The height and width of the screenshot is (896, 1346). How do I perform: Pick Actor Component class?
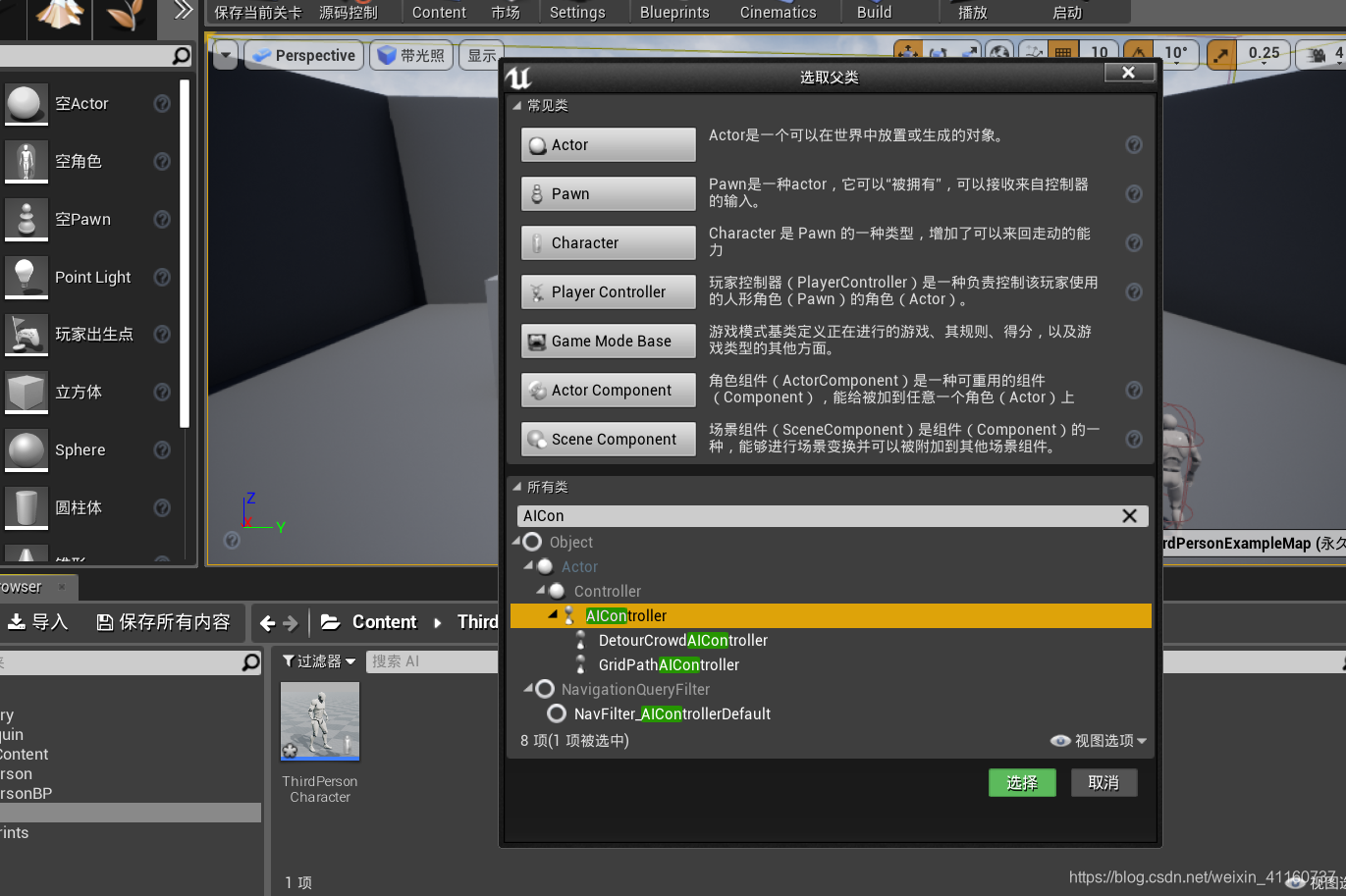coord(608,391)
